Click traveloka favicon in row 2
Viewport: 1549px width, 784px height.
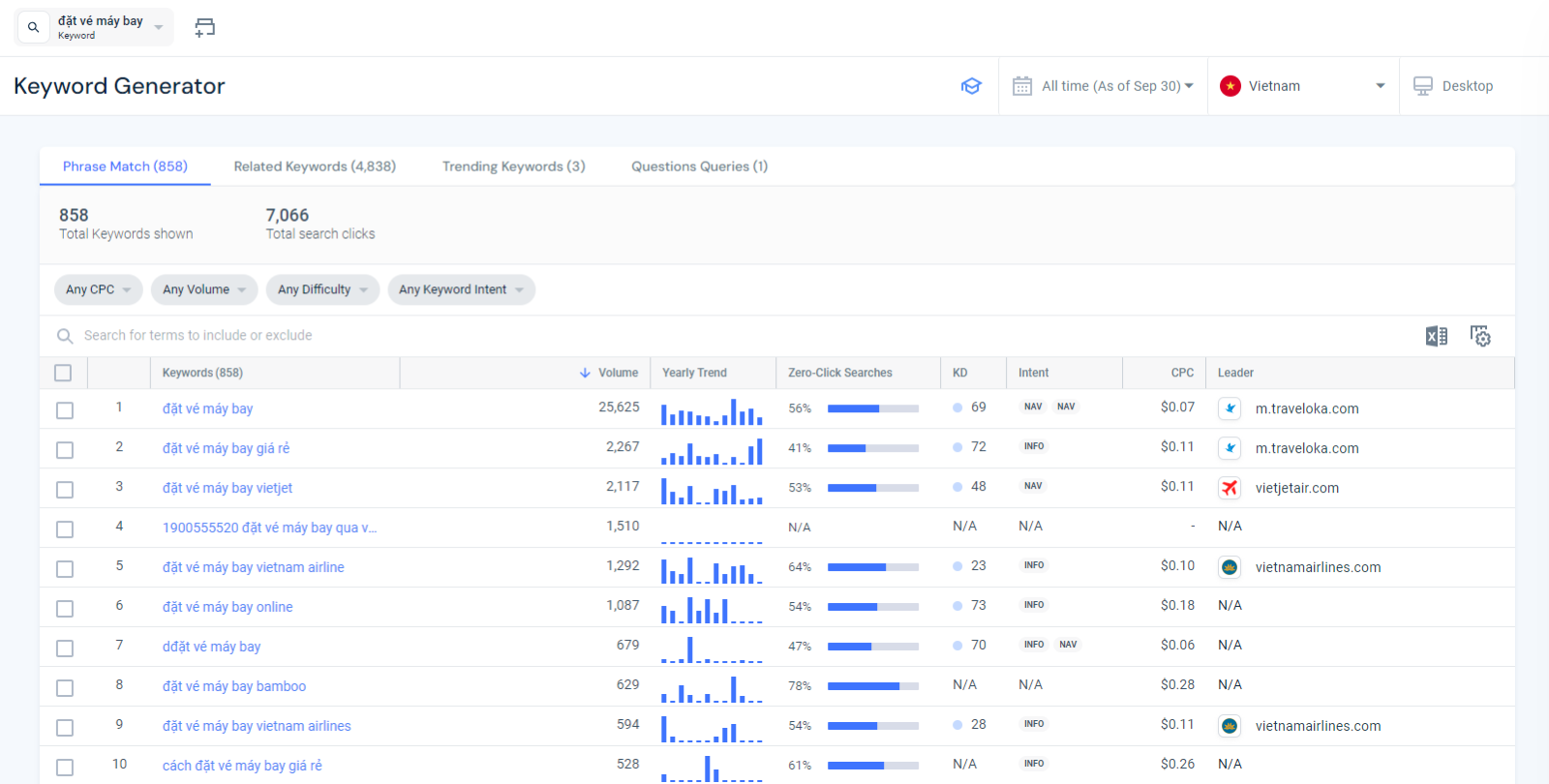coord(1230,448)
